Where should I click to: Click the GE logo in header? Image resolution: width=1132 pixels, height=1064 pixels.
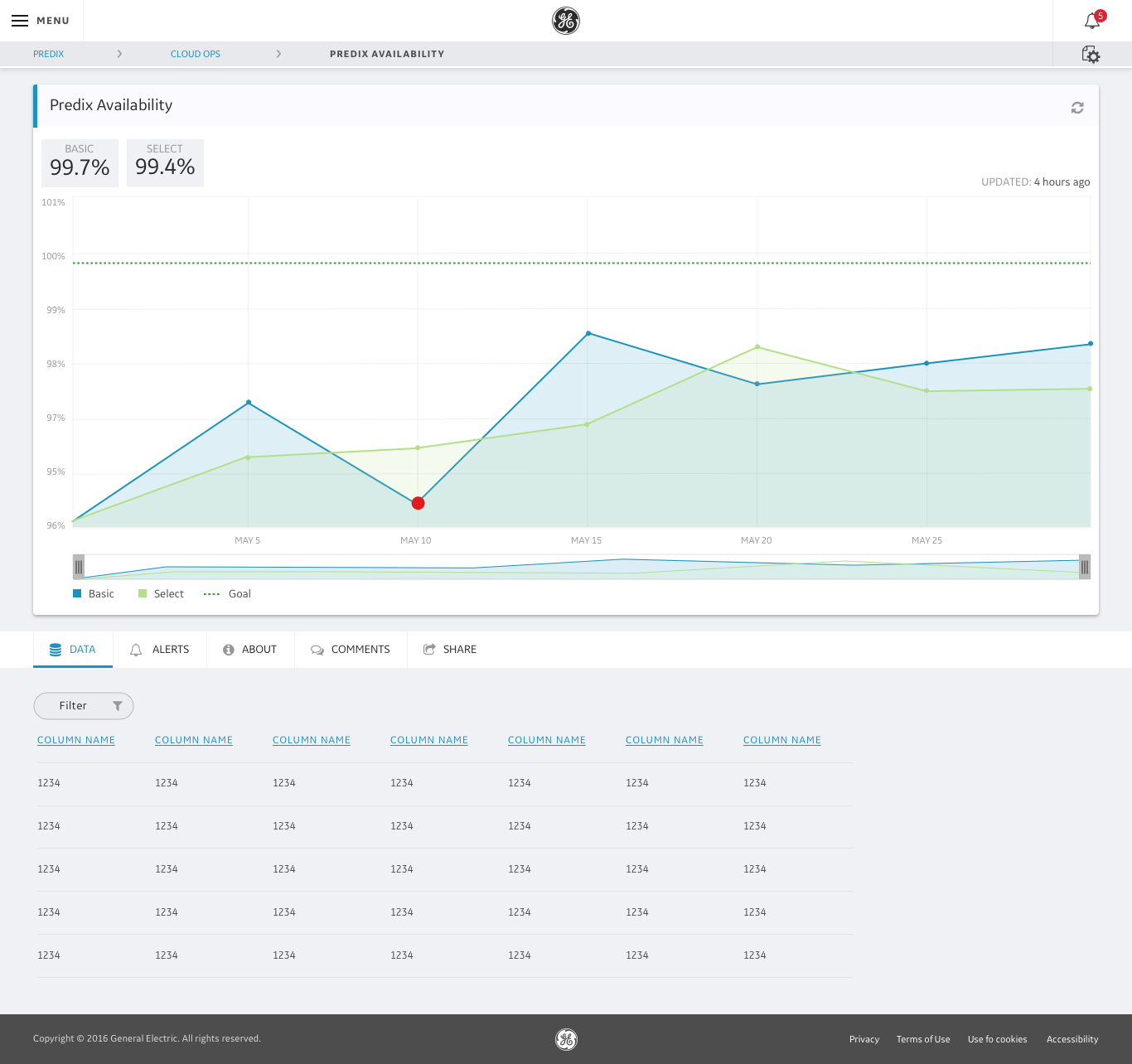tap(566, 21)
